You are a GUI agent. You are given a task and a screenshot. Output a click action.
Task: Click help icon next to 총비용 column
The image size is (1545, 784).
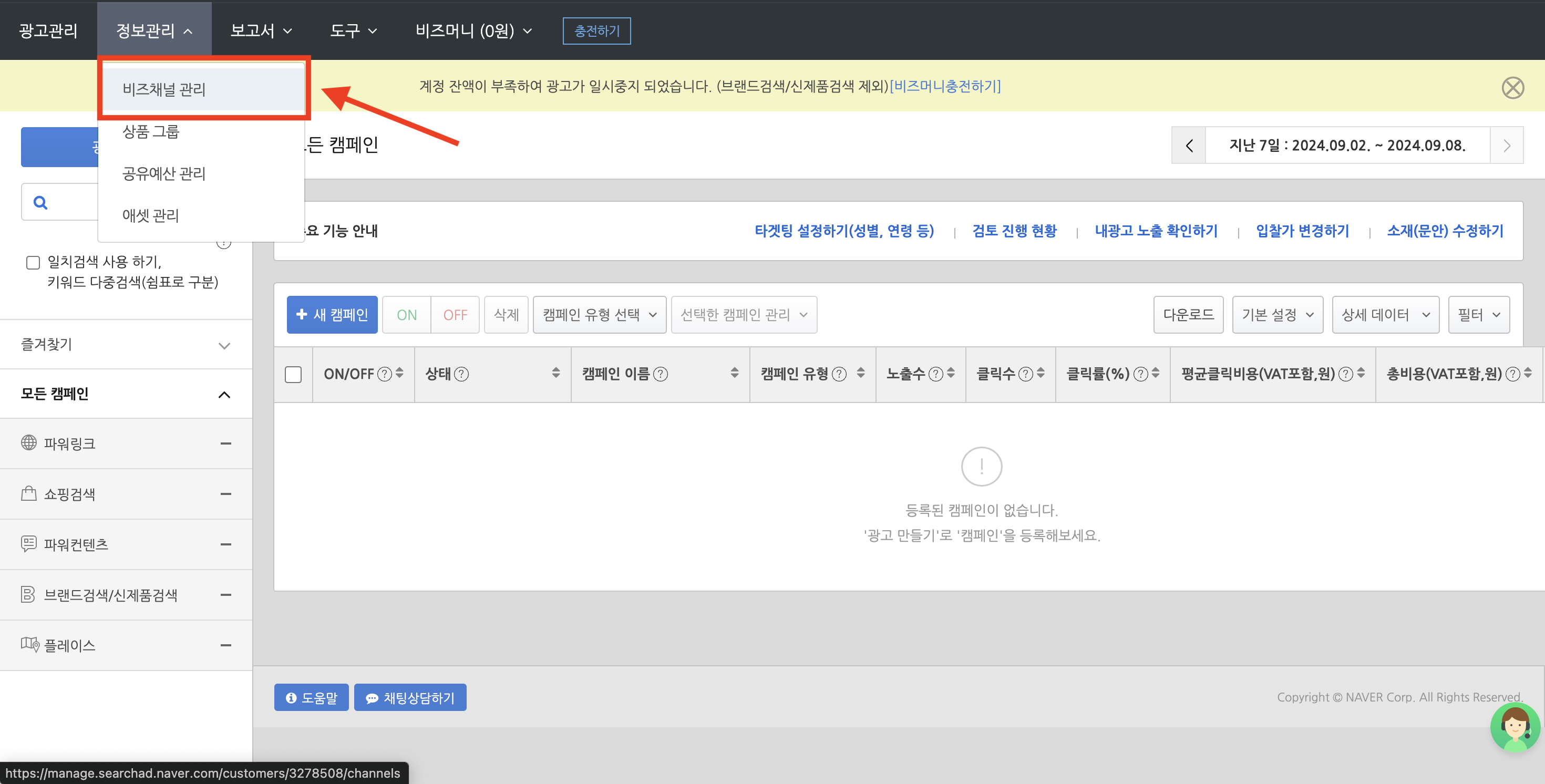(1513, 374)
